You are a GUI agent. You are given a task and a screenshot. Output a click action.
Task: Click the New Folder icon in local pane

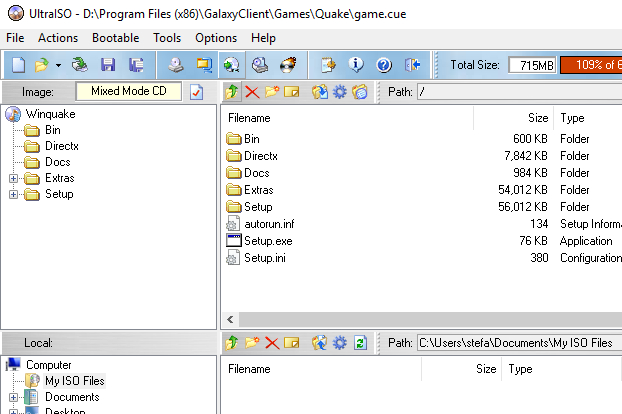[252, 343]
